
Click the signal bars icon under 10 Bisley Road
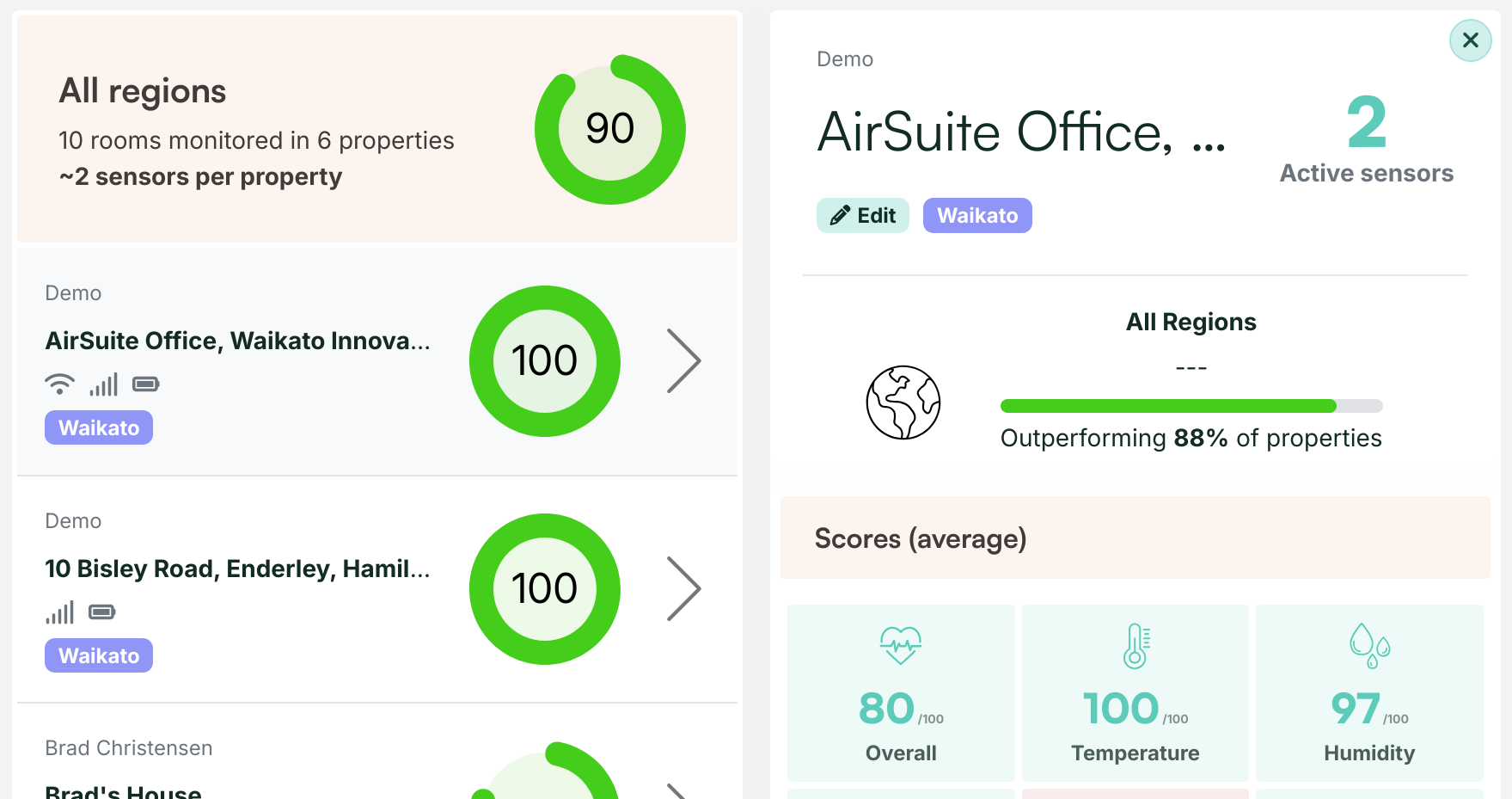(60, 612)
